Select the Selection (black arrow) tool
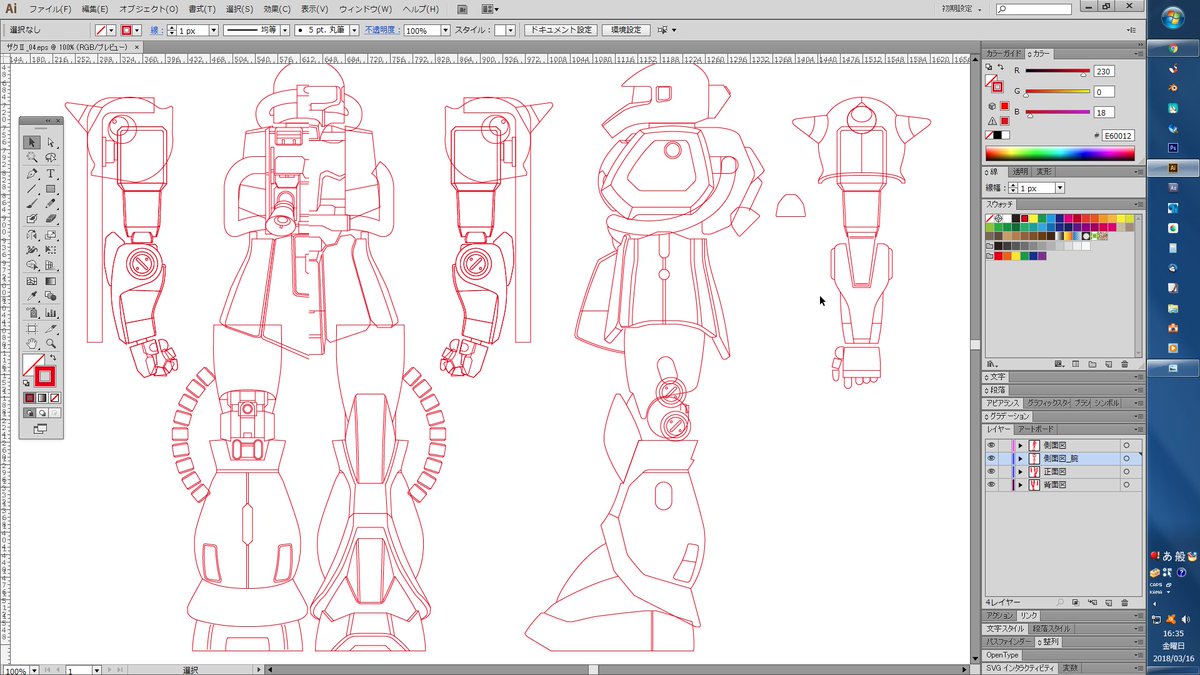Image resolution: width=1200 pixels, height=675 pixels. [x=32, y=142]
